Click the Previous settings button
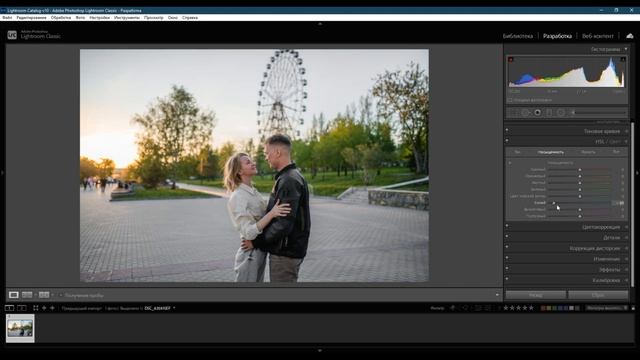 click(536, 295)
